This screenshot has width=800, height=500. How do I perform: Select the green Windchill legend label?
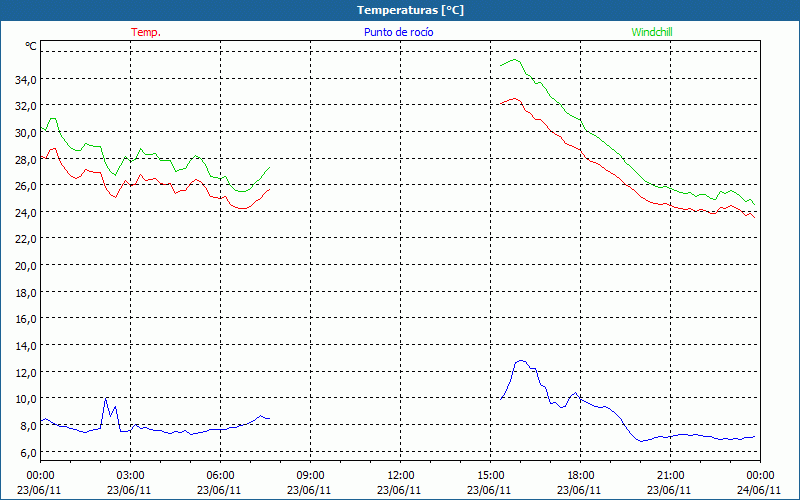(652, 32)
